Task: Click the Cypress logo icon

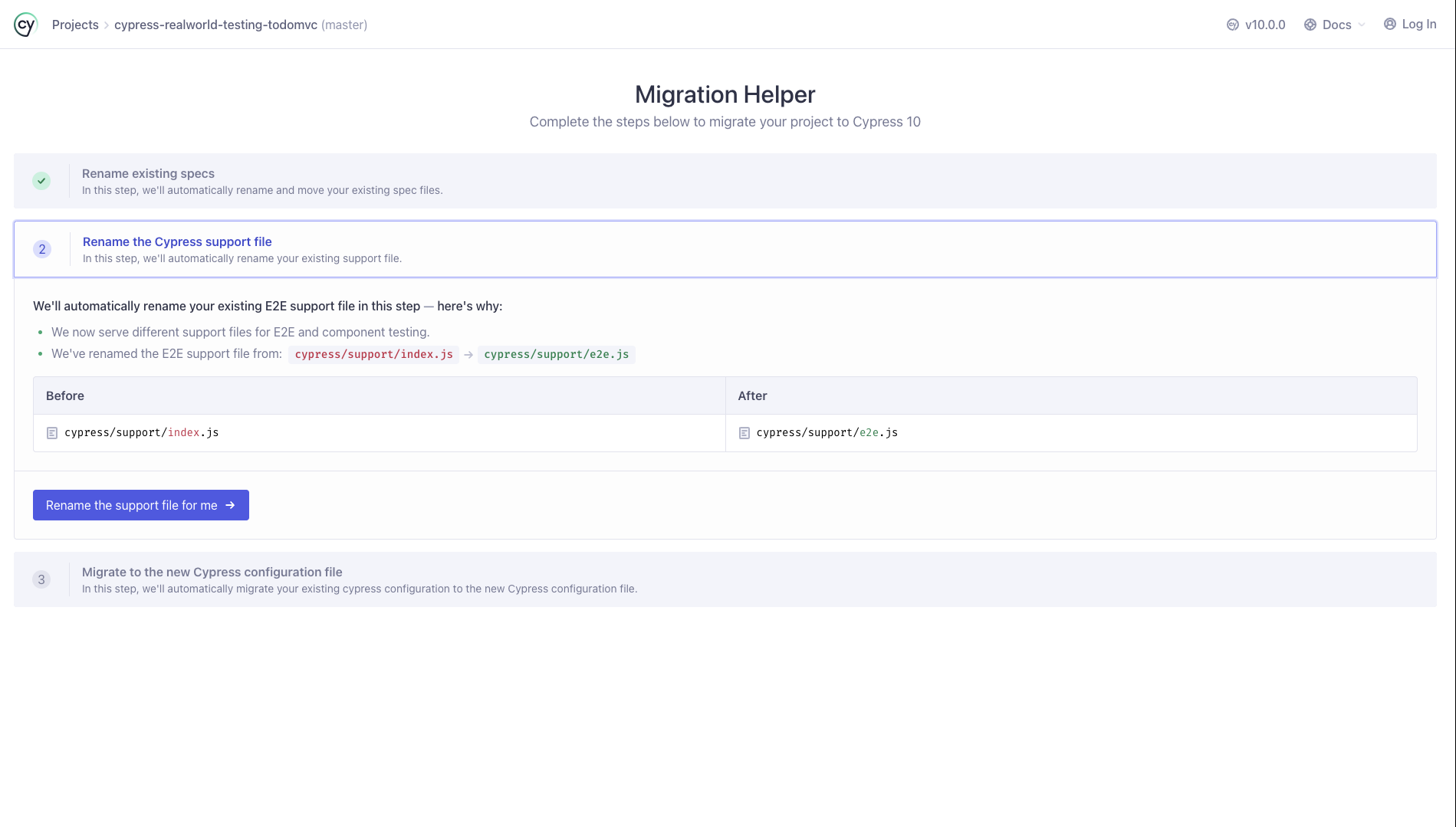Action: point(25,25)
